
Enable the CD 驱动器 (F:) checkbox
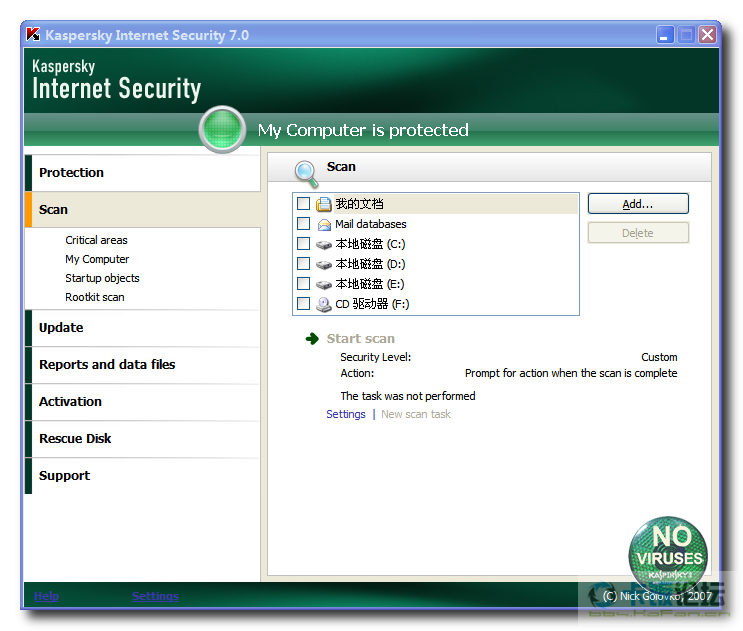(303, 303)
